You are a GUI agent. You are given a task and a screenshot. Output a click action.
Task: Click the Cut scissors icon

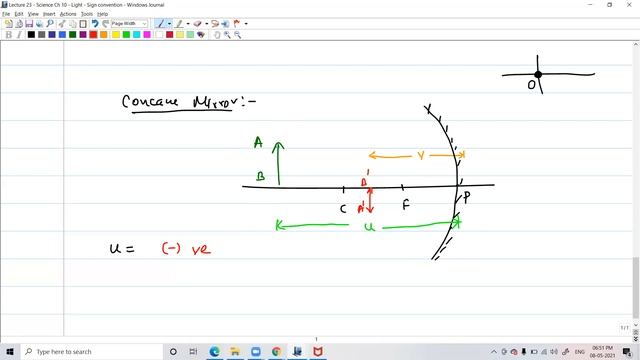[62, 24]
